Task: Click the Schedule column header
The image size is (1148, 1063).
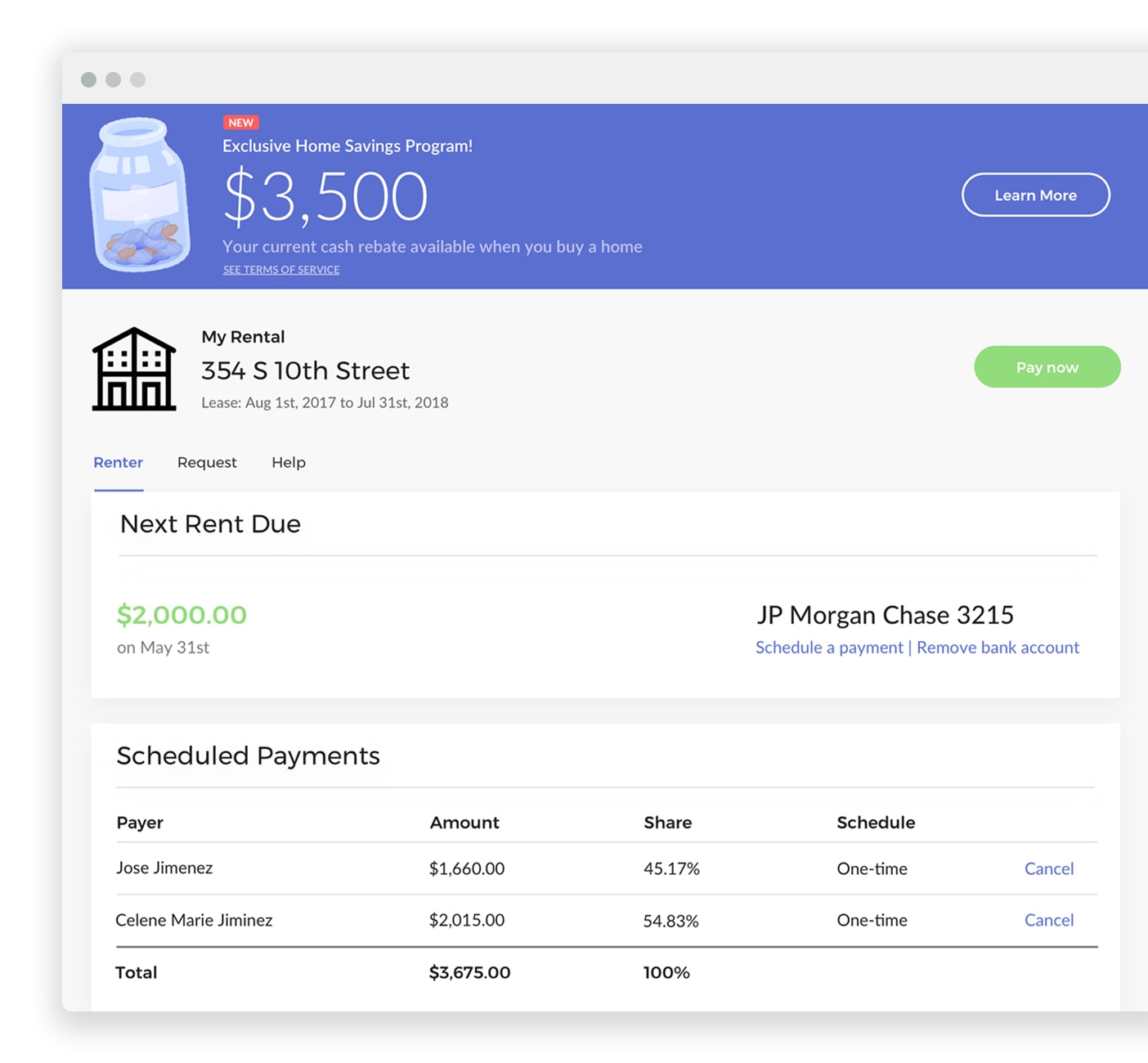Action: pos(876,823)
